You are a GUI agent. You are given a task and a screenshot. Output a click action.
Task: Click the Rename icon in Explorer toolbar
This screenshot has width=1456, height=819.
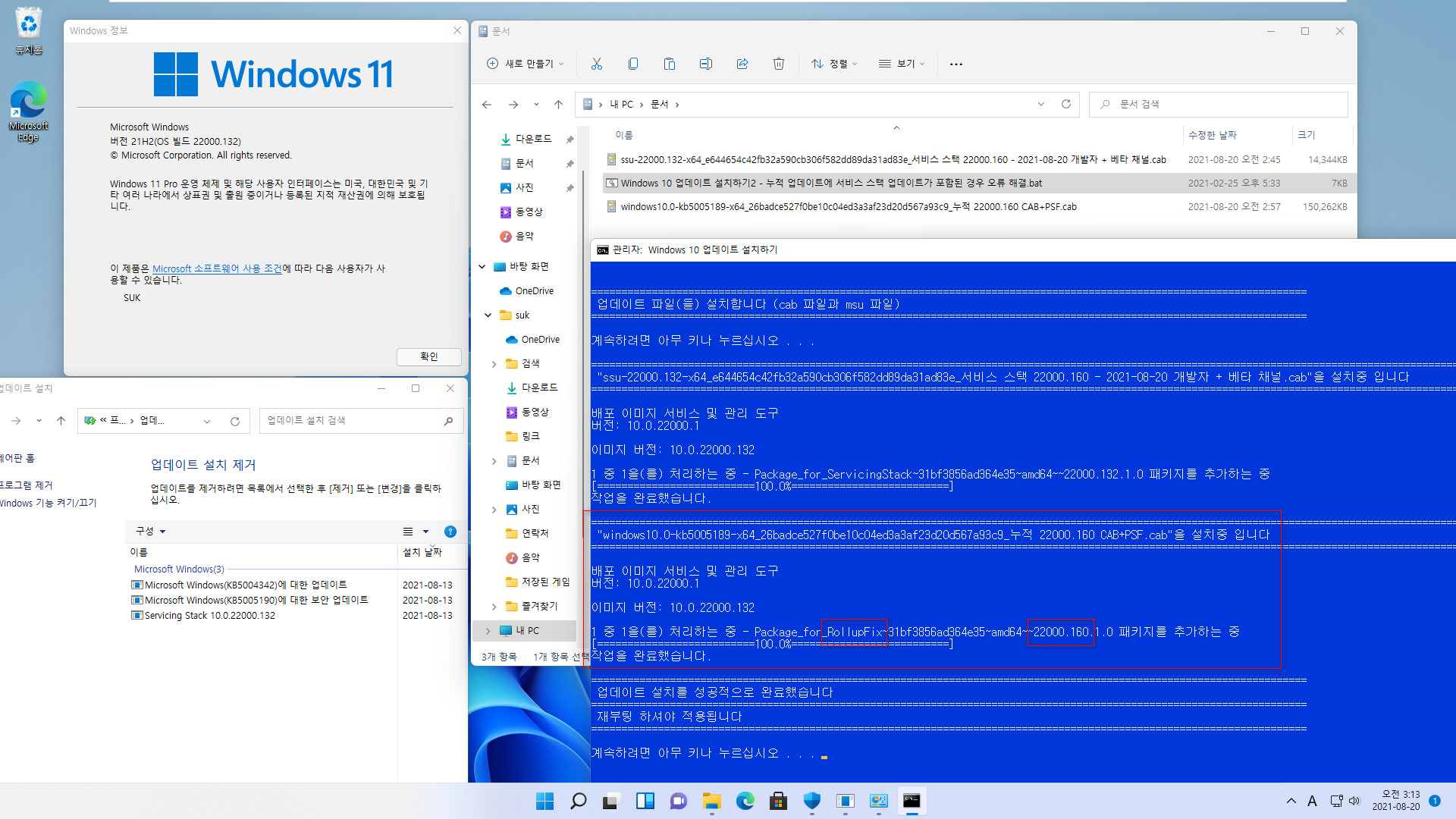pos(706,64)
